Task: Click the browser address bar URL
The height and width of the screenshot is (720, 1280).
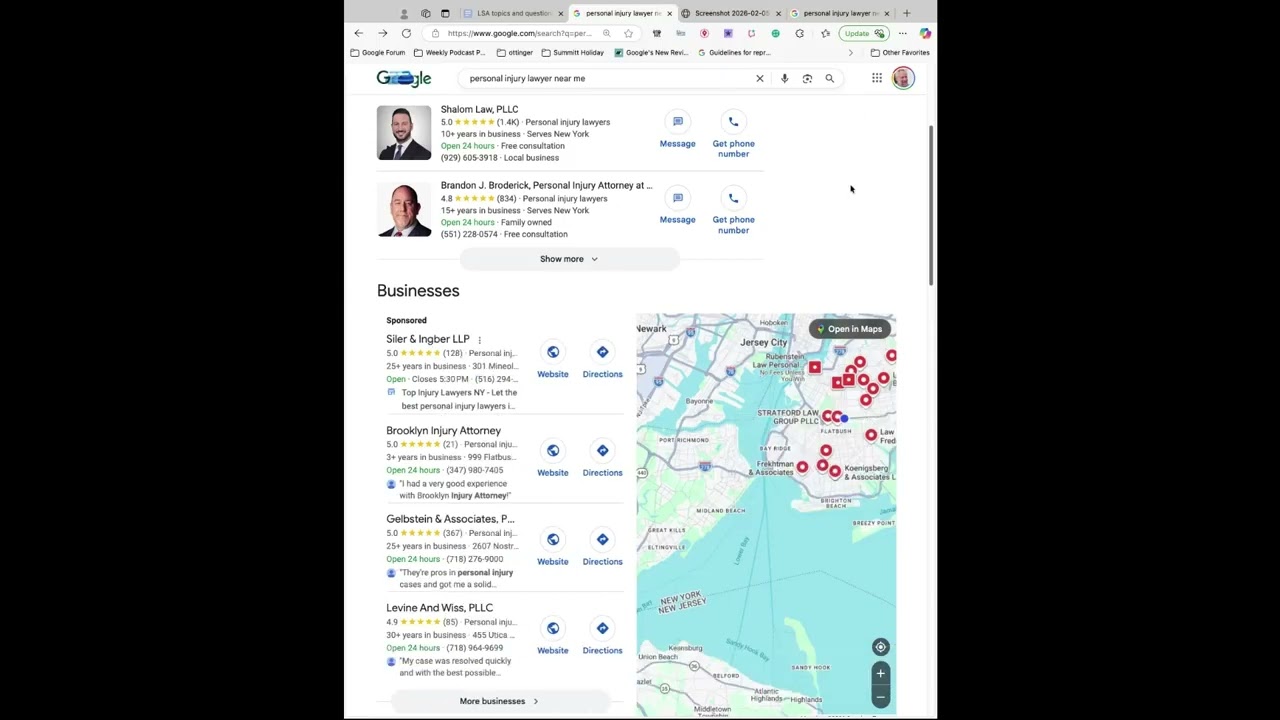Action: click(x=519, y=33)
